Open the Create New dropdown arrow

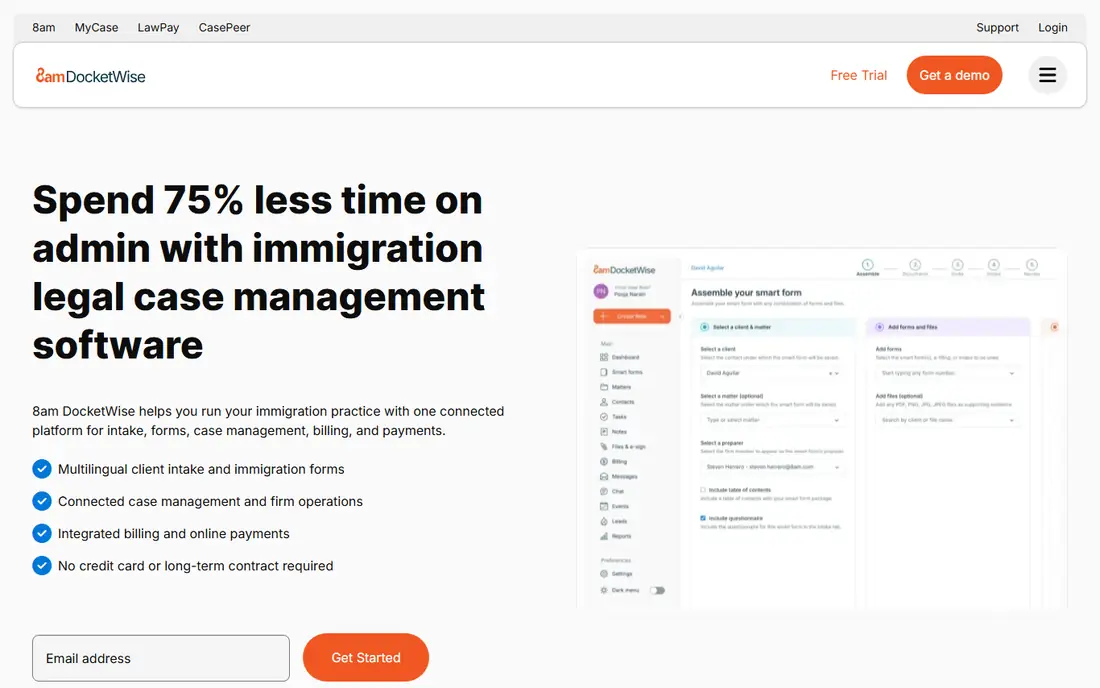coord(662,316)
